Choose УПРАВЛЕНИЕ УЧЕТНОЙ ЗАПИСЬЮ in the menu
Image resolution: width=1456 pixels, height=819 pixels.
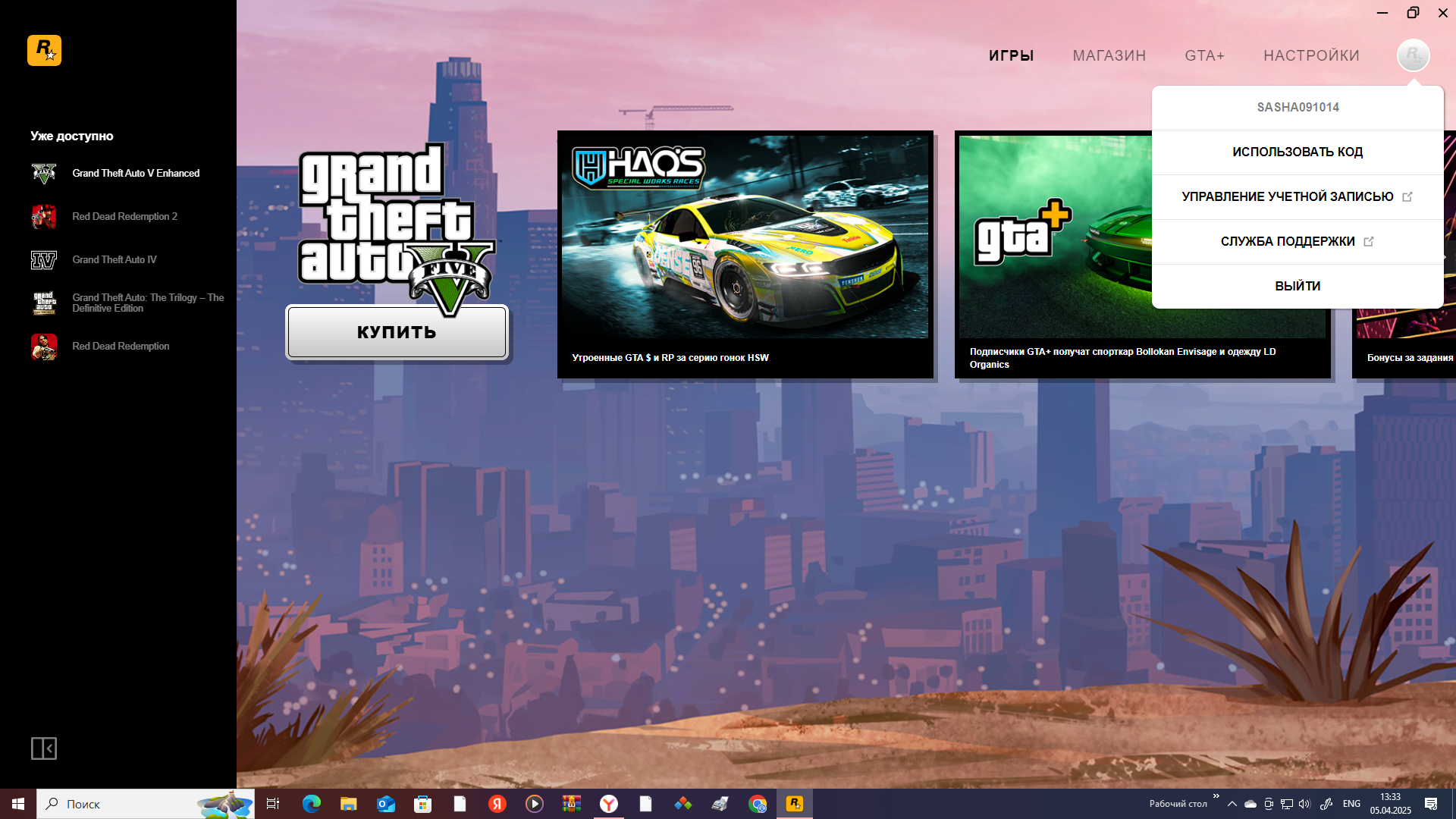coord(1298,196)
